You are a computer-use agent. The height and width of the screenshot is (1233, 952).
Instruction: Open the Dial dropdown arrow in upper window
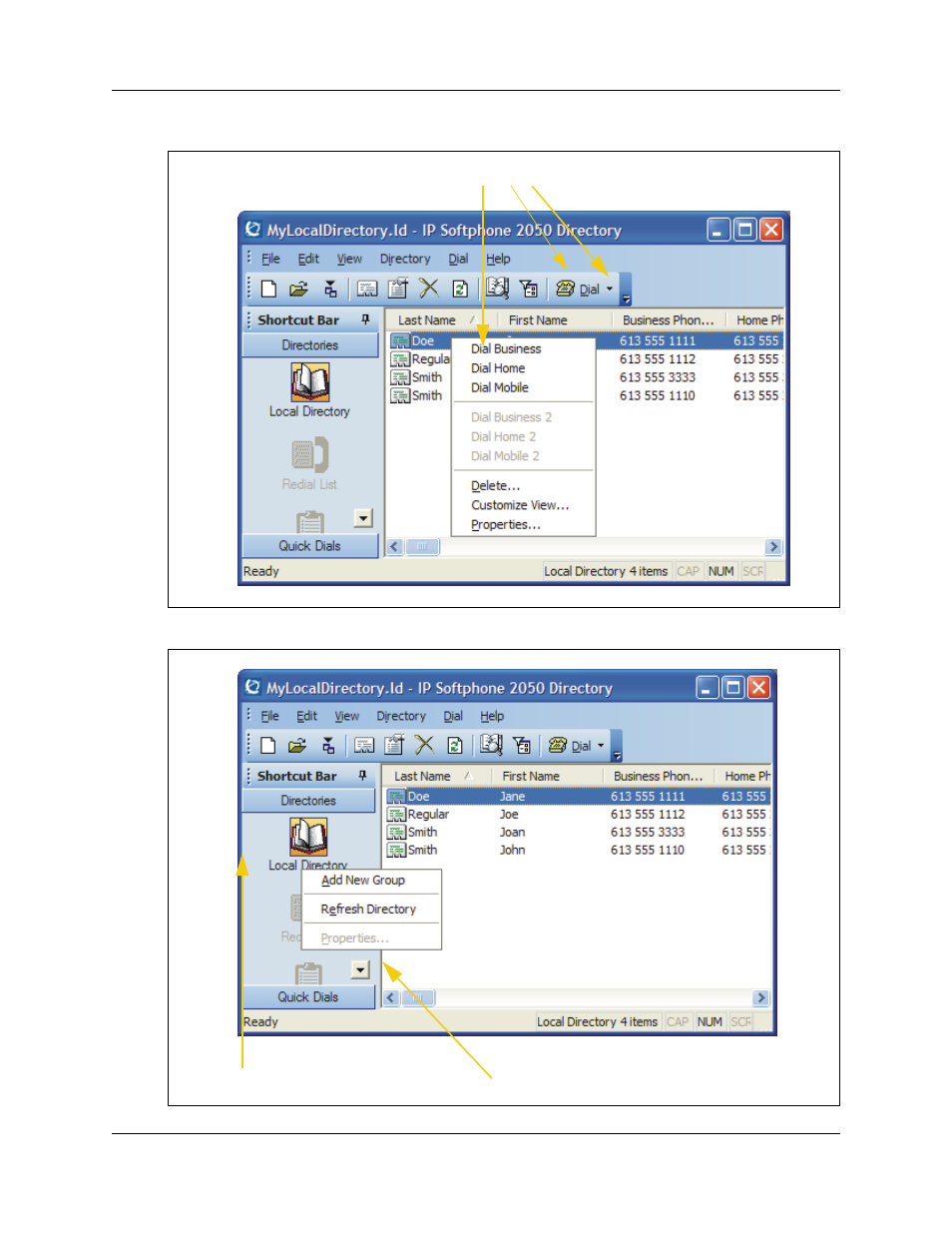coord(610,289)
